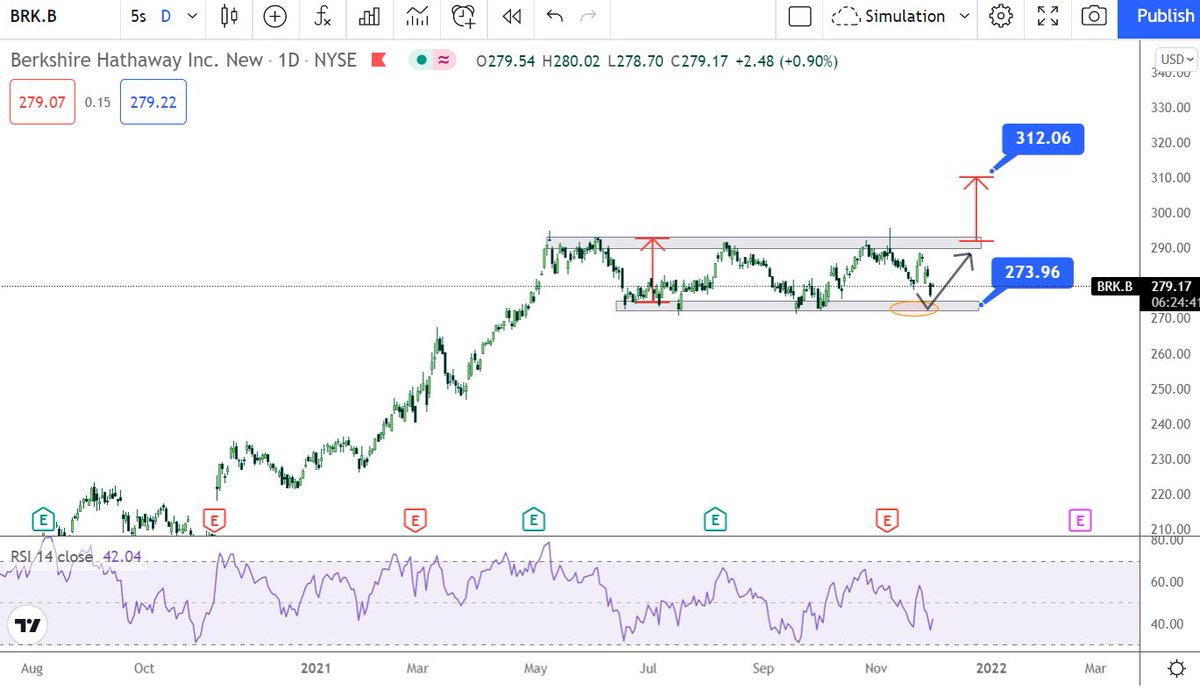
Task: Click the pink E earnings marker near Nov
Action: point(1079,519)
